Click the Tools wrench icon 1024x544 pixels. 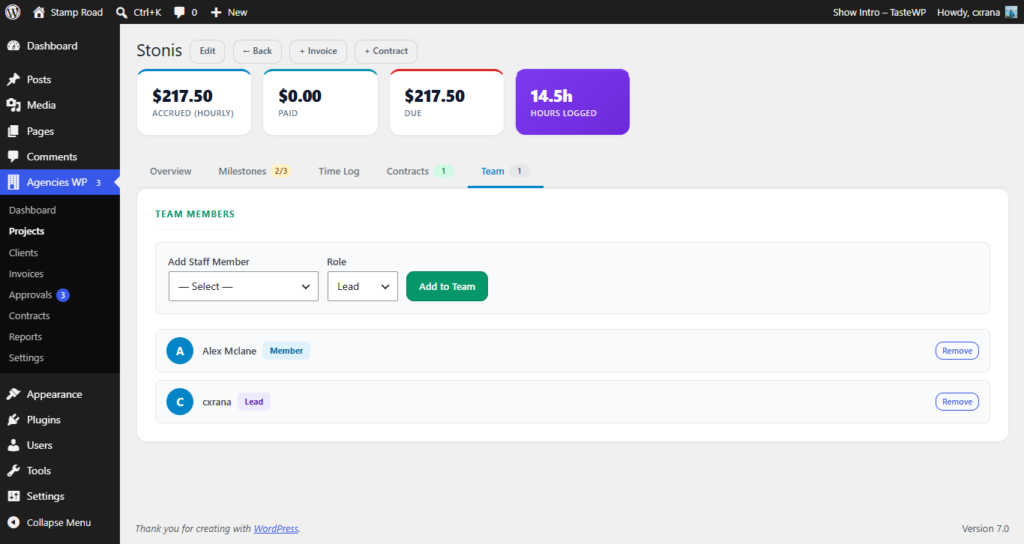[x=13, y=471]
